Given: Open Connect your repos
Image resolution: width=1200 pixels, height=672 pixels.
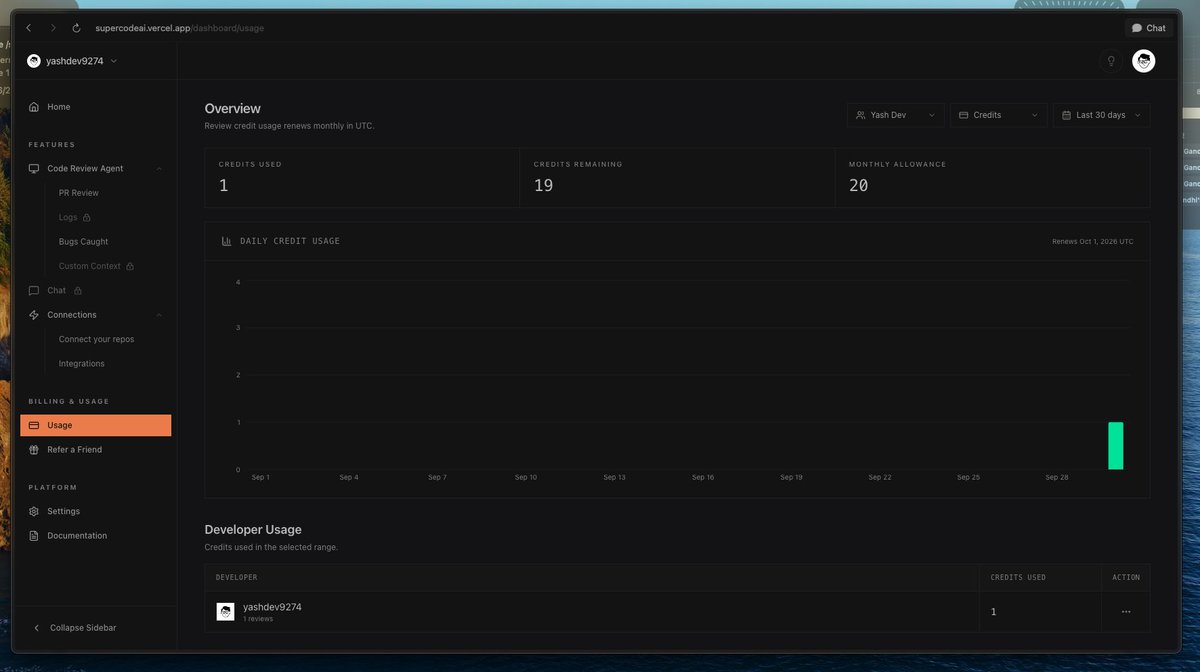Looking at the screenshot, I should coord(96,339).
